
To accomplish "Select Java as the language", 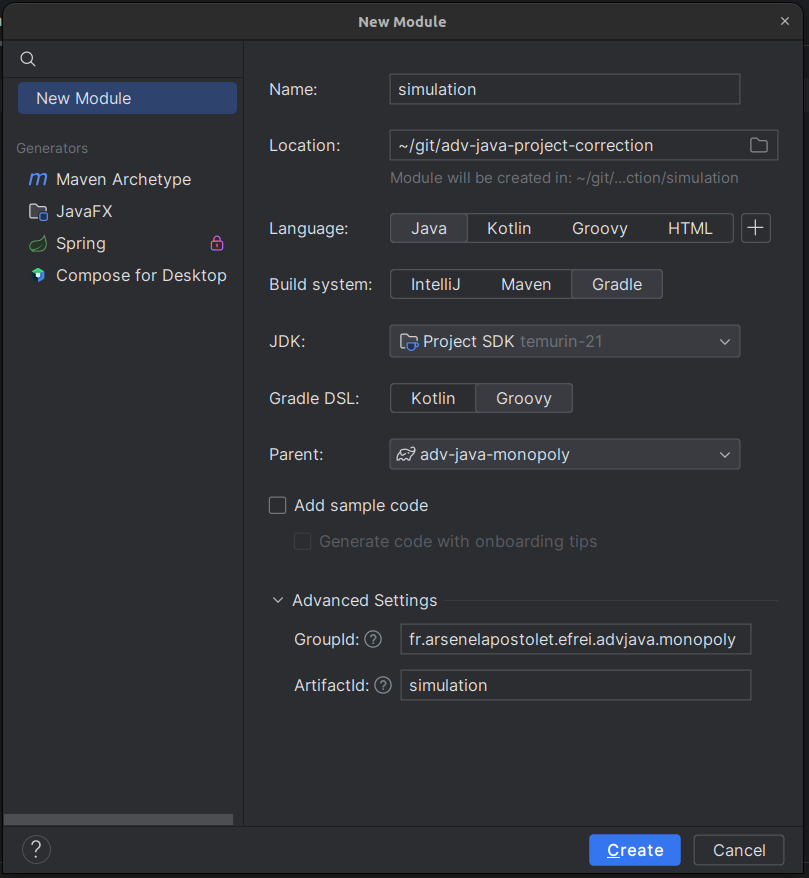I will tap(429, 228).
